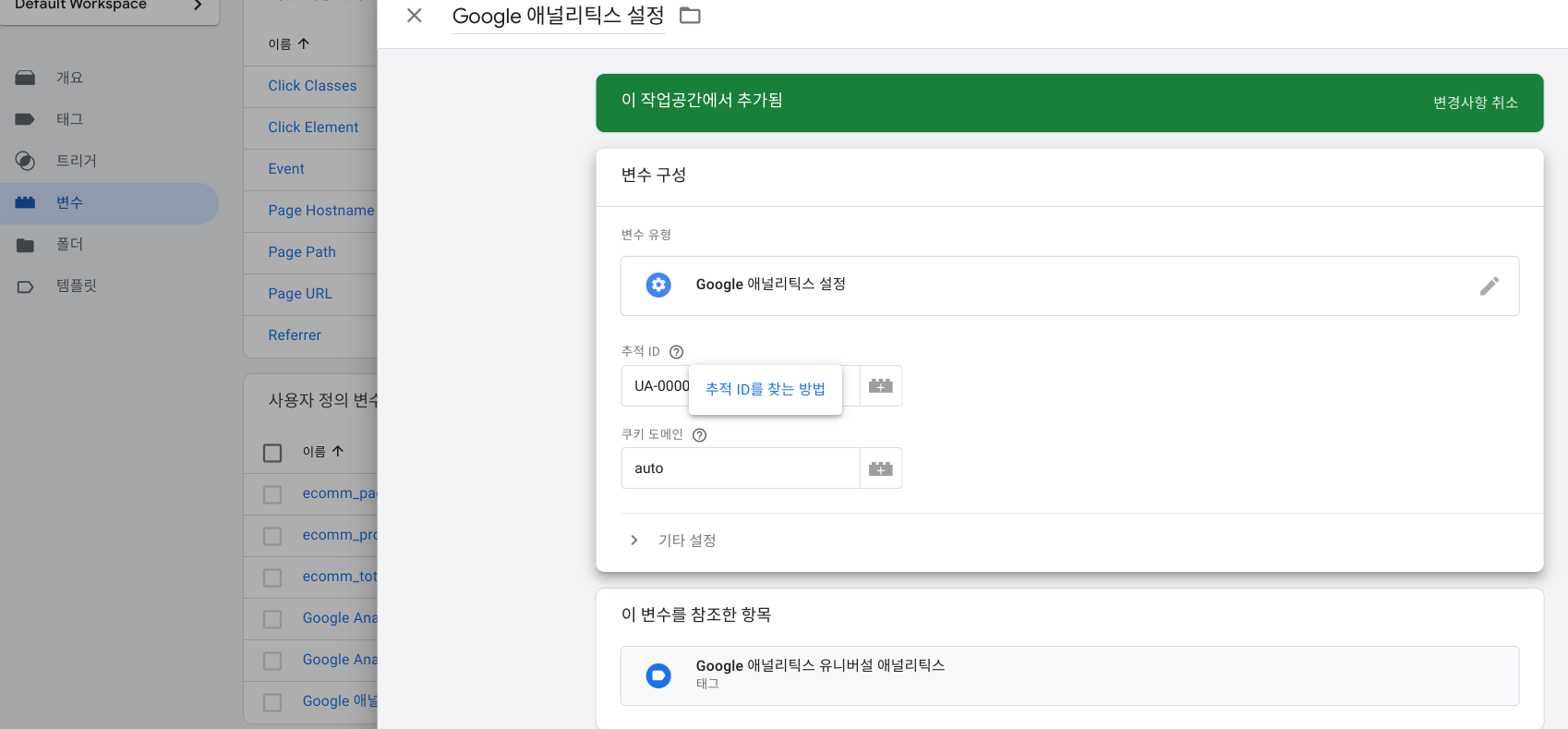
Task: Click the 템플릿 outline icon in sidebar
Action: tap(25, 286)
